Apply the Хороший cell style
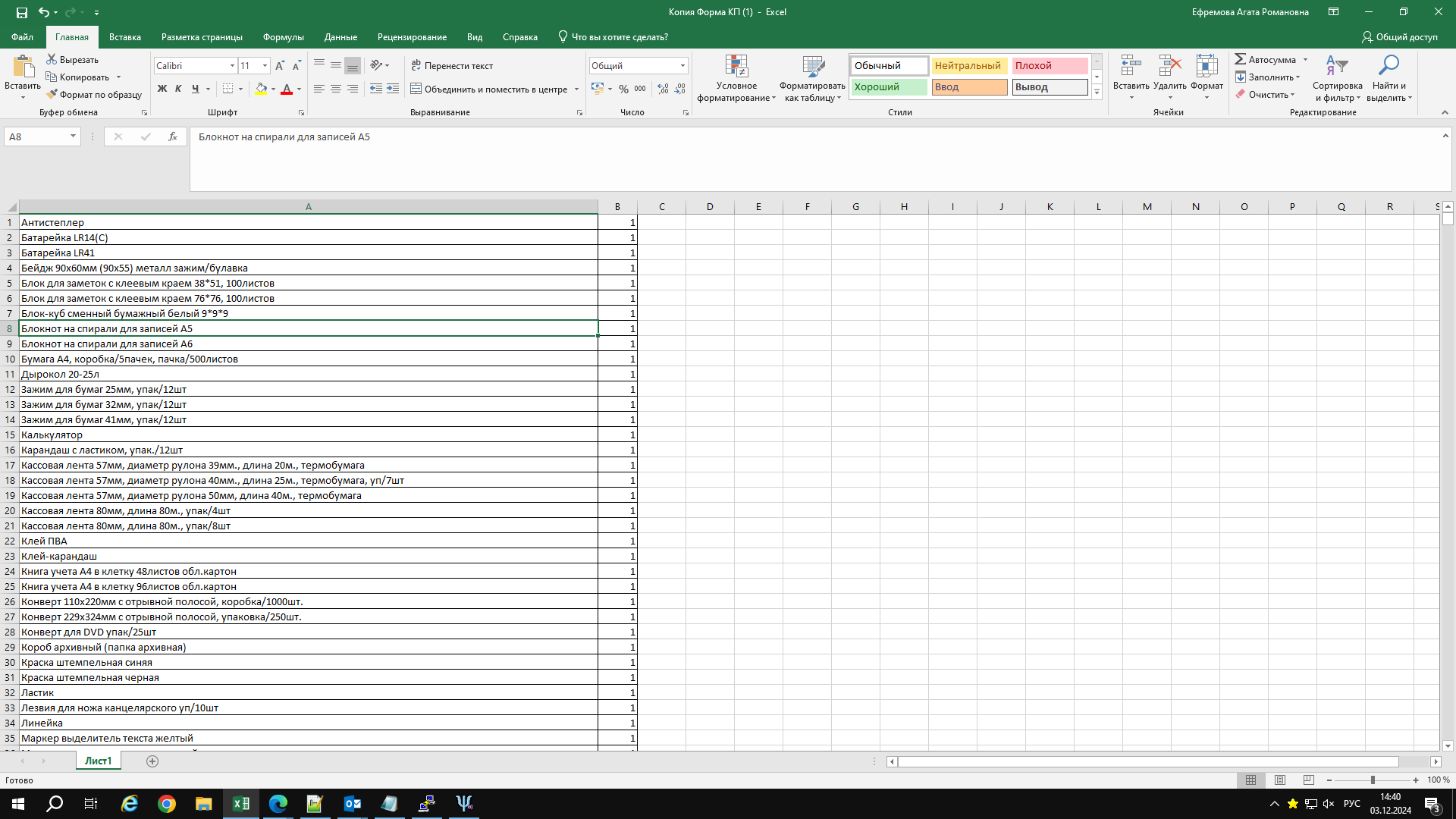Screen dimensions: 1456x819 888,87
